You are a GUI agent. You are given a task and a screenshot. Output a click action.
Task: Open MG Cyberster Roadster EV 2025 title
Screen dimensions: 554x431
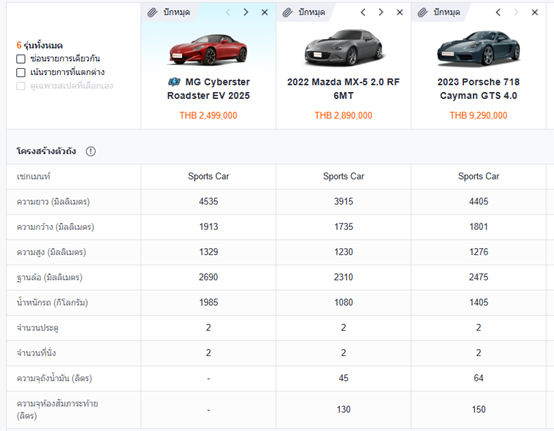pyautogui.click(x=208, y=89)
